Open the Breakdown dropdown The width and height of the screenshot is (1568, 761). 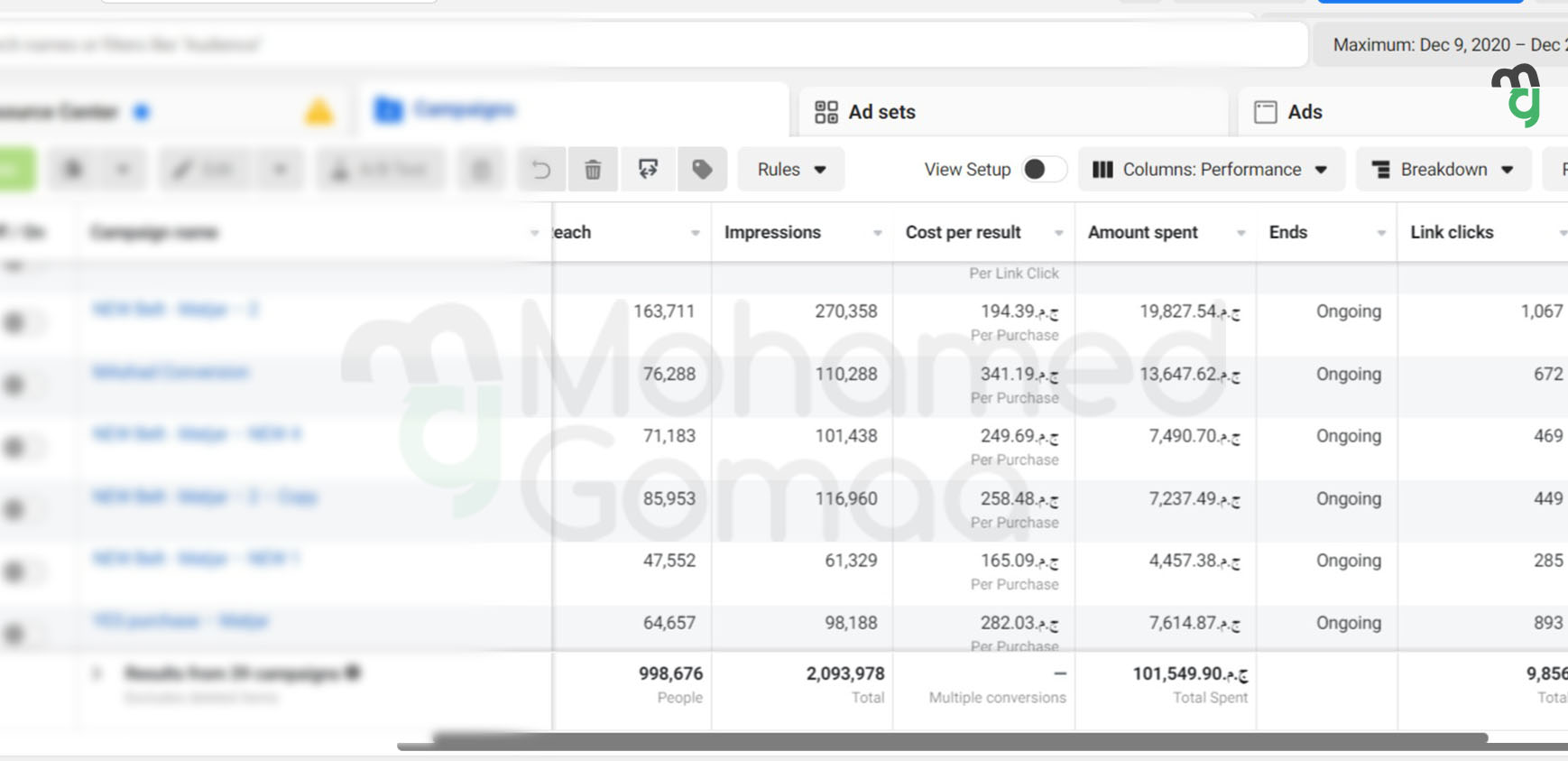point(1443,169)
